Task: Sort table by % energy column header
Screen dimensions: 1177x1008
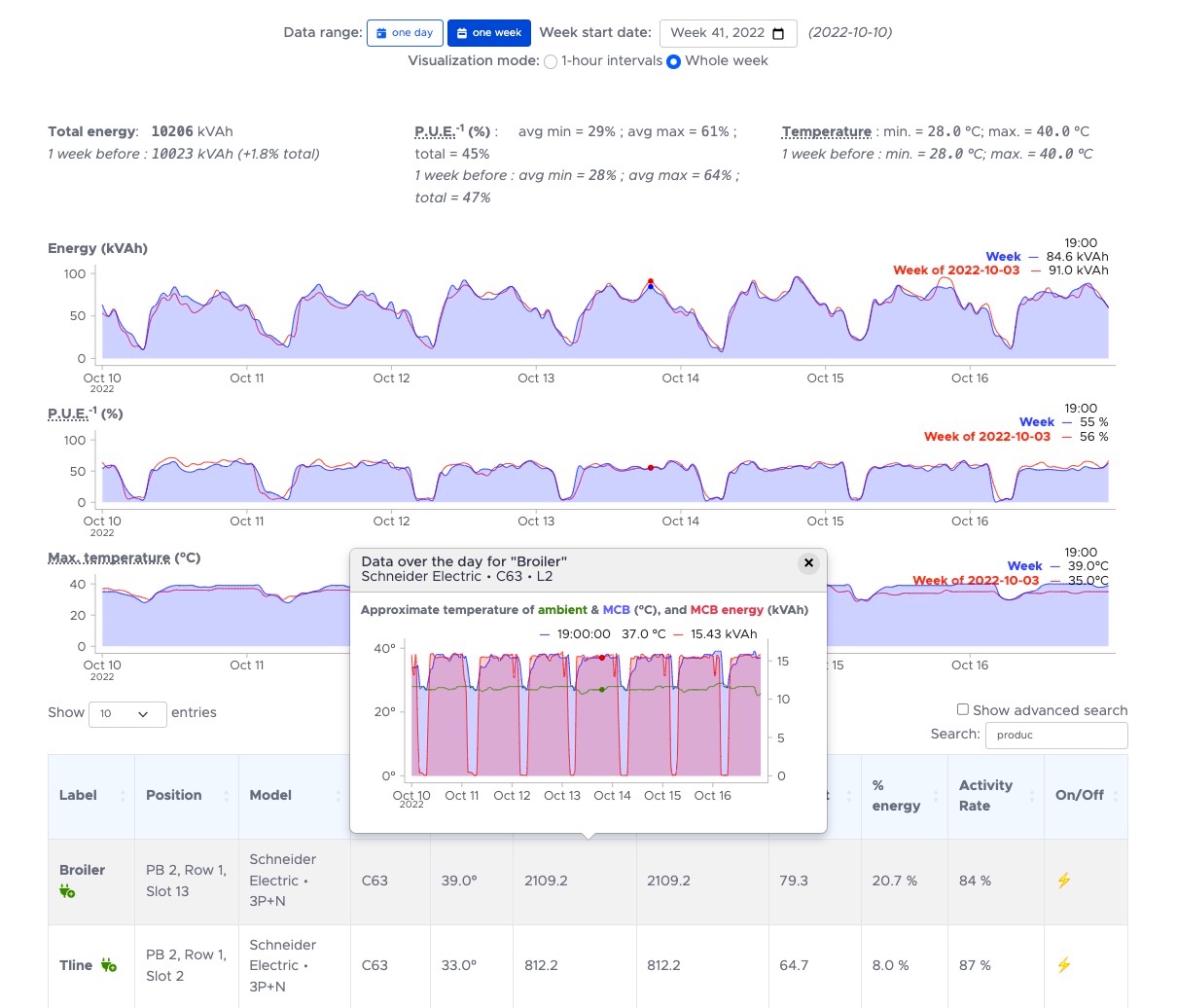Action: click(895, 796)
